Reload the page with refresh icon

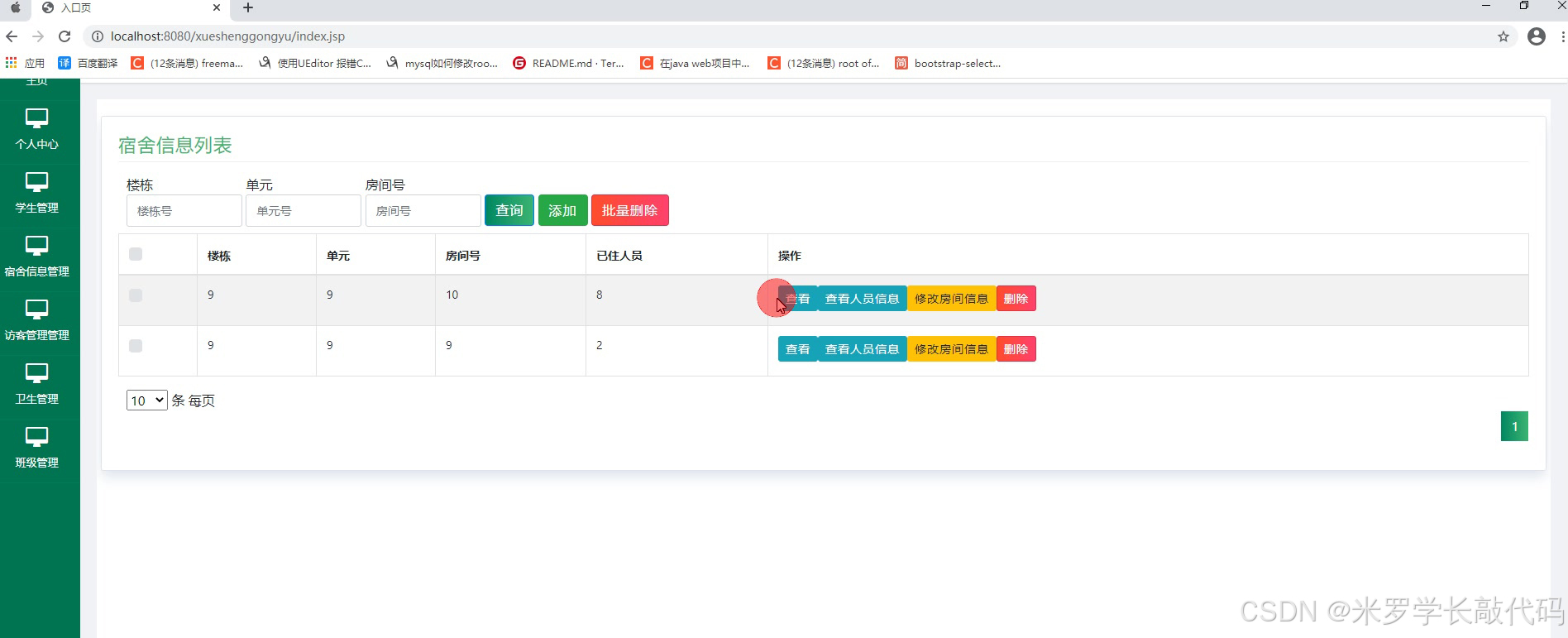[65, 36]
